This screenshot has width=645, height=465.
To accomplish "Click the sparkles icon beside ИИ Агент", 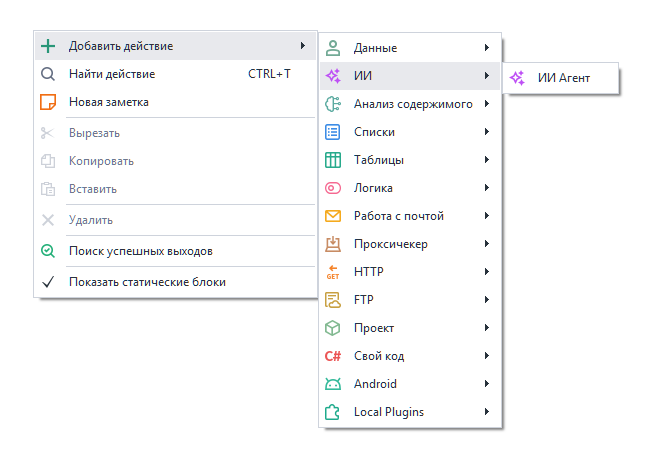I will click(517, 78).
